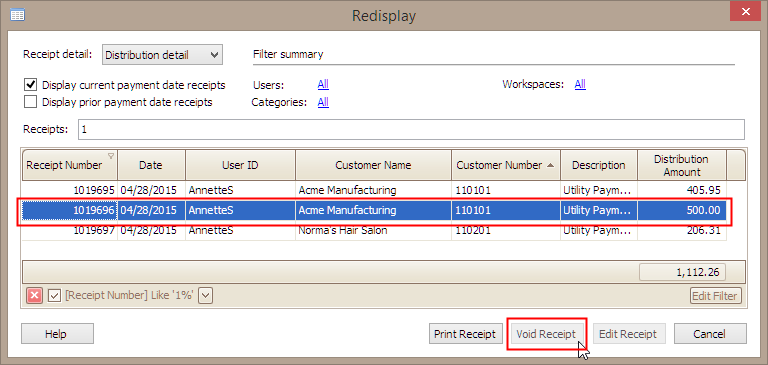Open the Users All link
The height and width of the screenshot is (365, 768).
323,85
